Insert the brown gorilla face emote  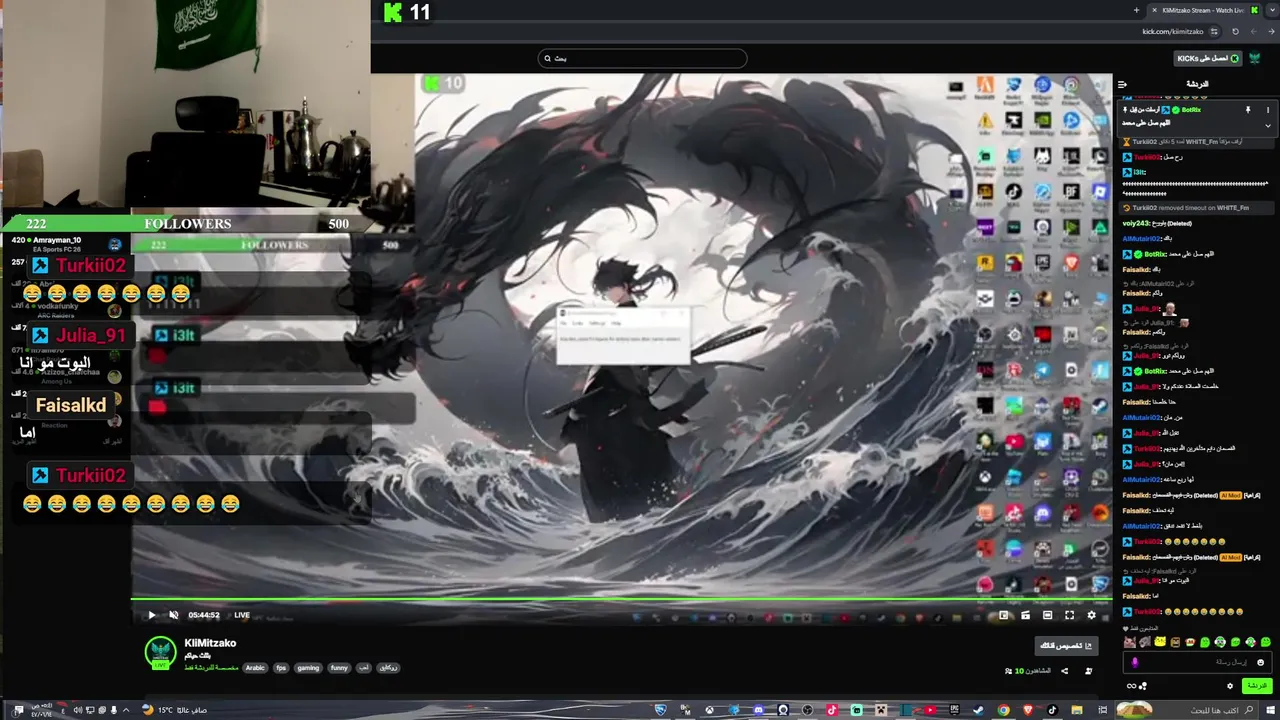coord(1175,642)
